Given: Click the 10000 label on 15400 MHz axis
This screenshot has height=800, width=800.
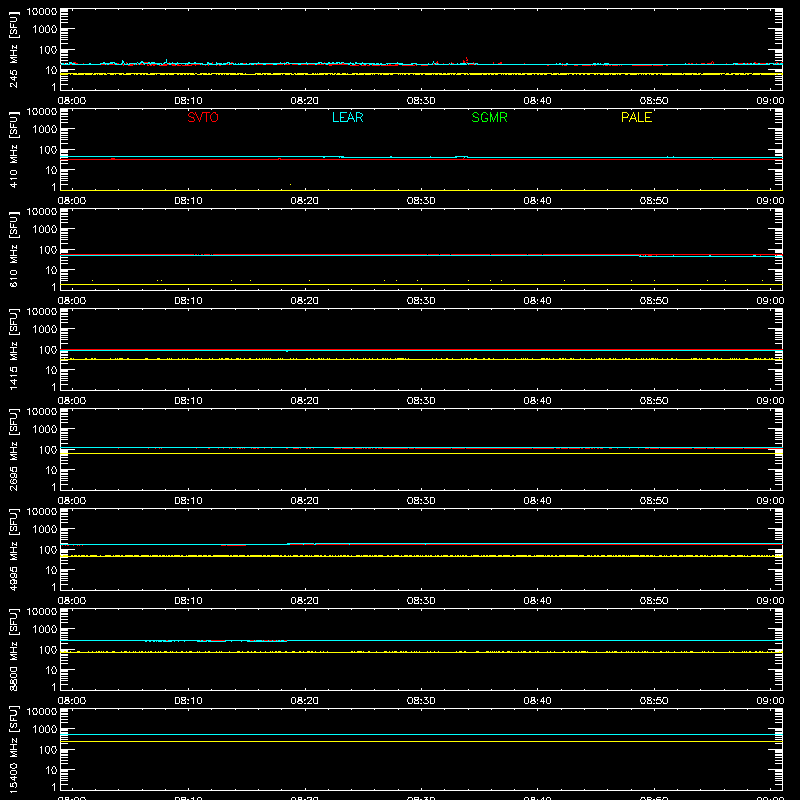Looking at the screenshot, I should (42, 712).
